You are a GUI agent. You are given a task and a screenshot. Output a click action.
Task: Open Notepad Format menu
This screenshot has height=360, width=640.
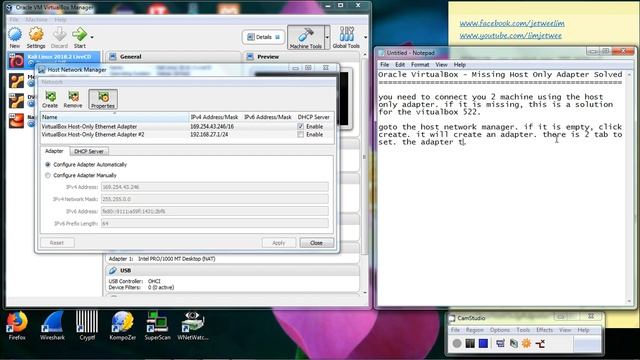(420, 64)
